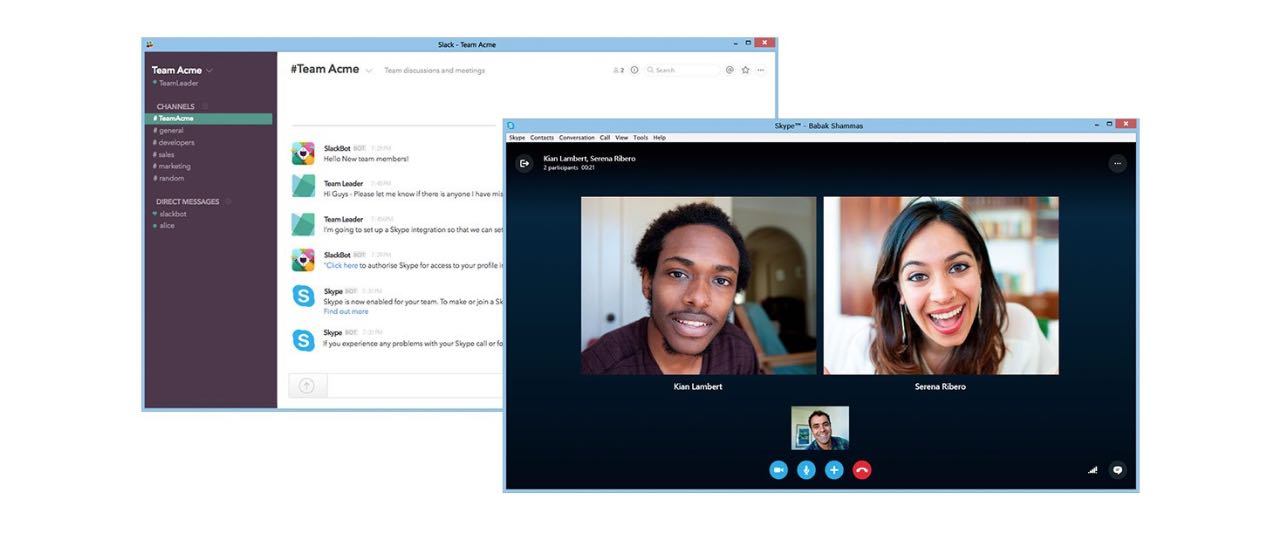Click the SlackBot sender name on first message
The image size is (1280, 548).
click(x=337, y=148)
